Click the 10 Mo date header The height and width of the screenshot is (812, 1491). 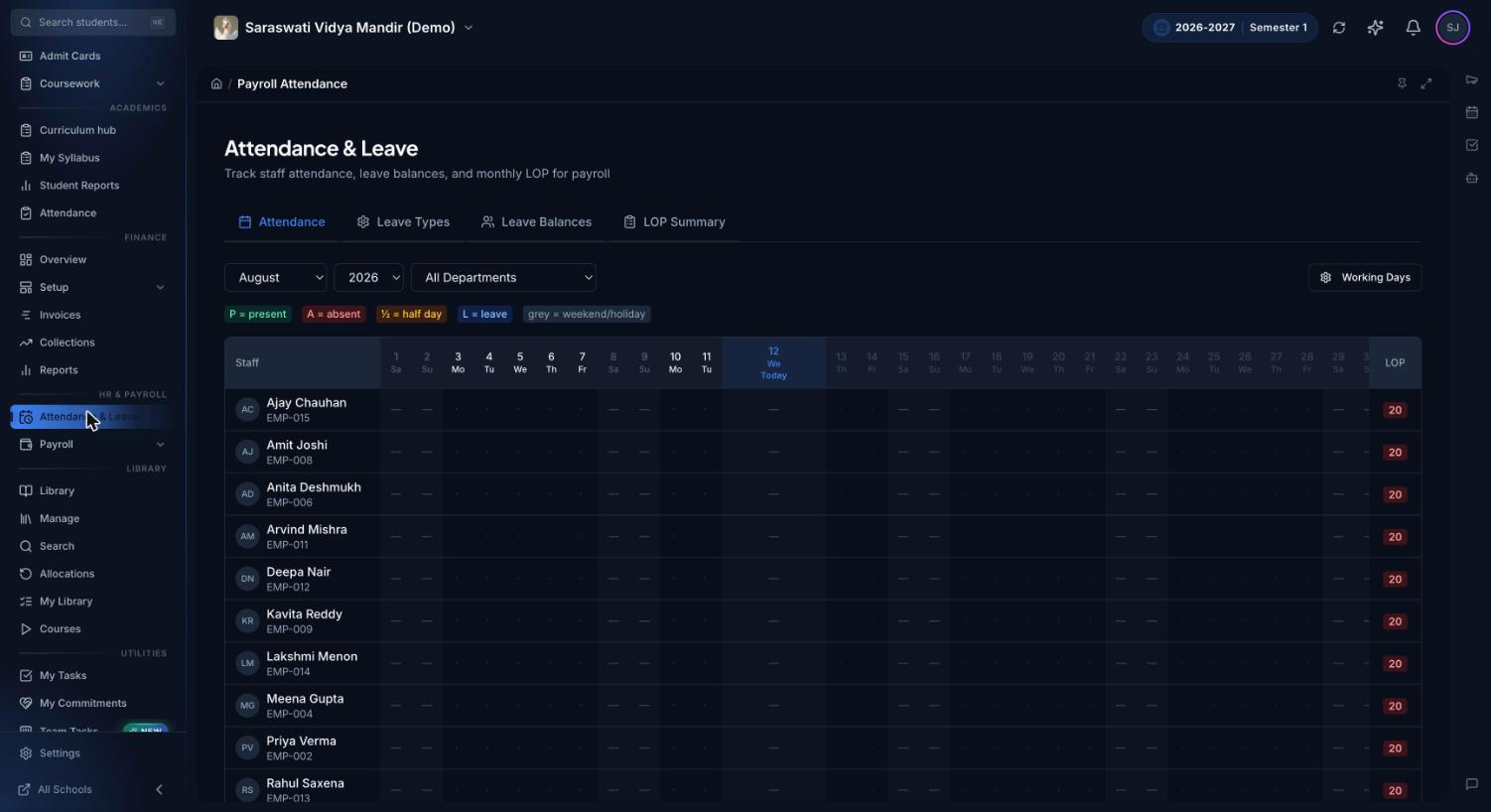pos(675,362)
